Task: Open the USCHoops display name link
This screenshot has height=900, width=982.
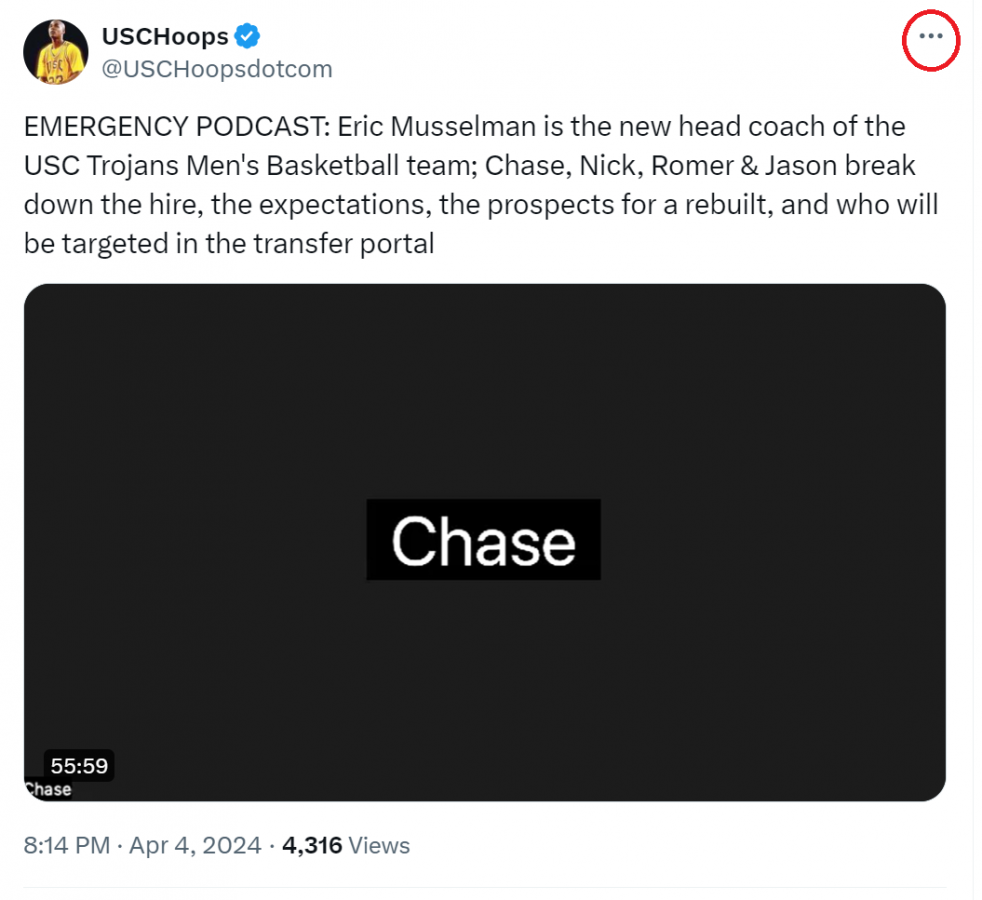Action: coord(165,36)
